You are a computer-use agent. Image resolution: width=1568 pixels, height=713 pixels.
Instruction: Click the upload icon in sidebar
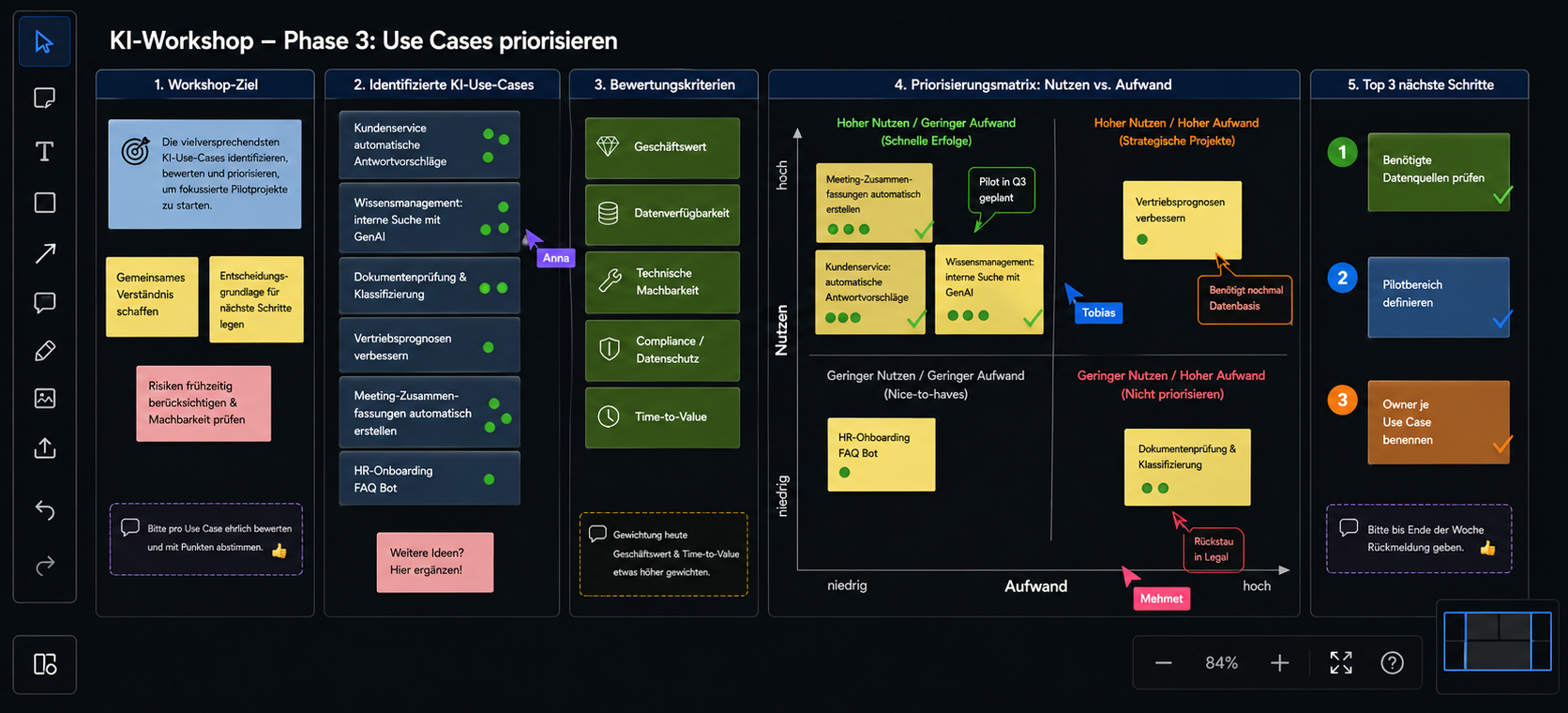[44, 448]
